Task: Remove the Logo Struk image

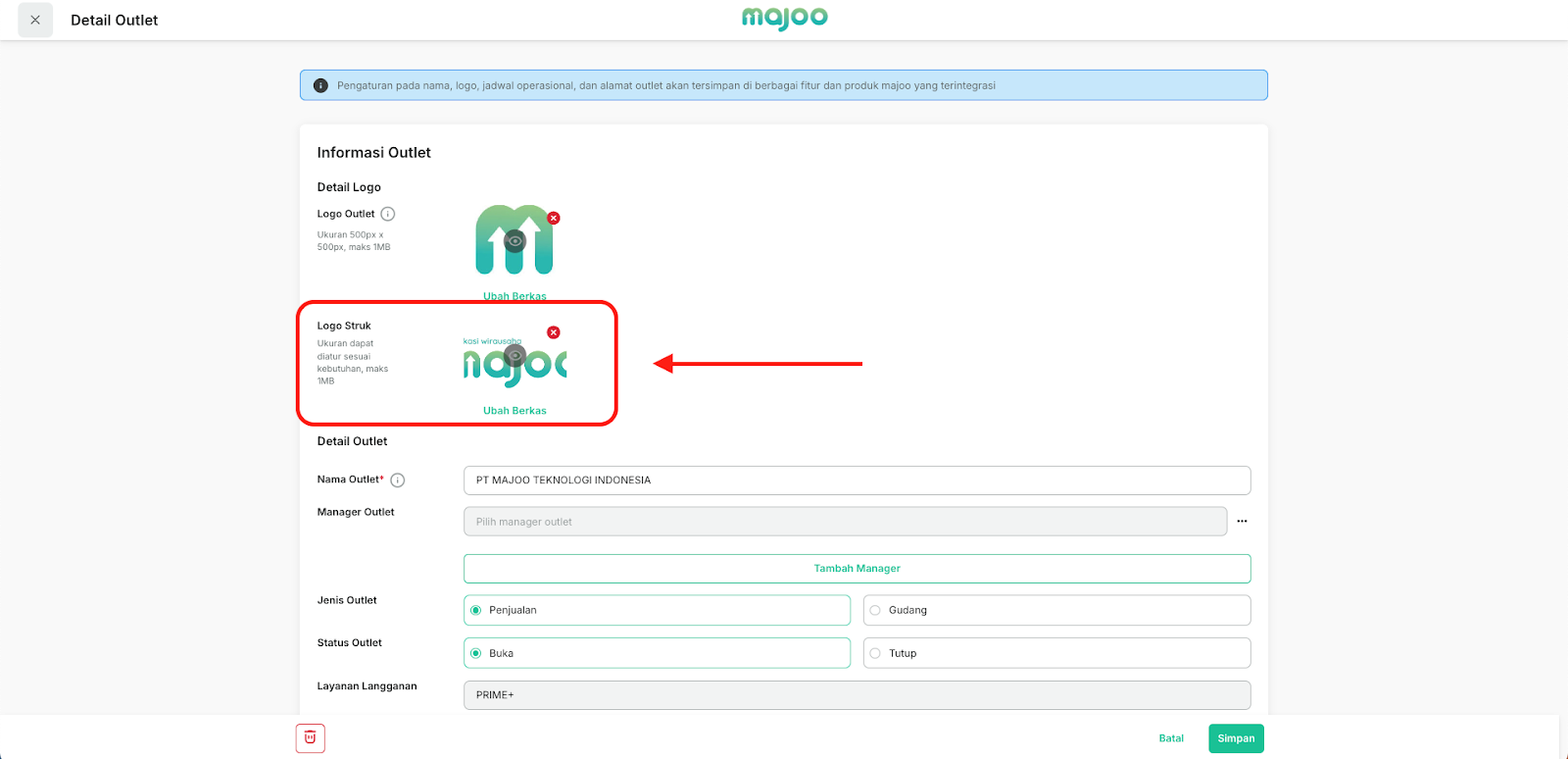Action: click(554, 332)
